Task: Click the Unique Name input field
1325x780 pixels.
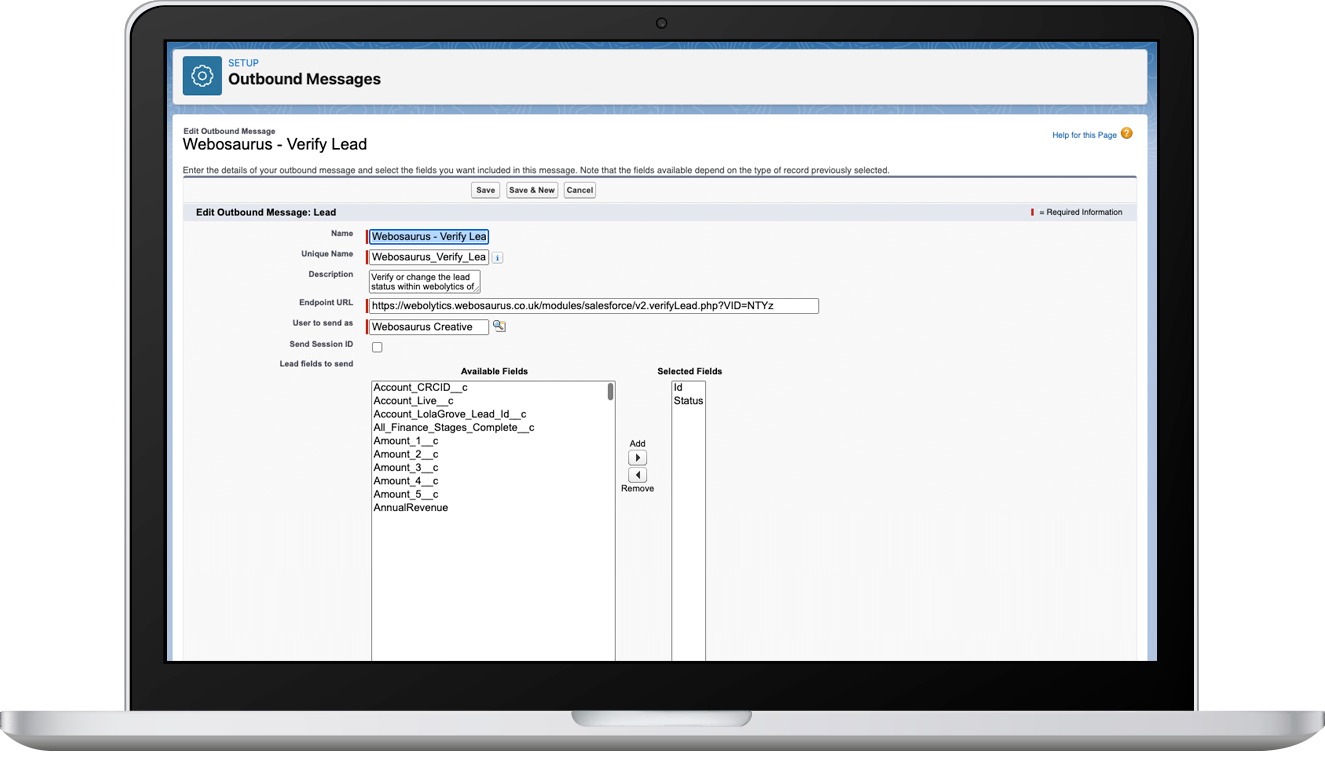Action: click(x=429, y=257)
